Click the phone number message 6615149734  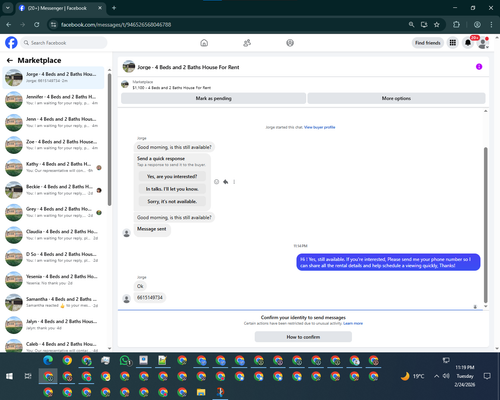(150, 297)
